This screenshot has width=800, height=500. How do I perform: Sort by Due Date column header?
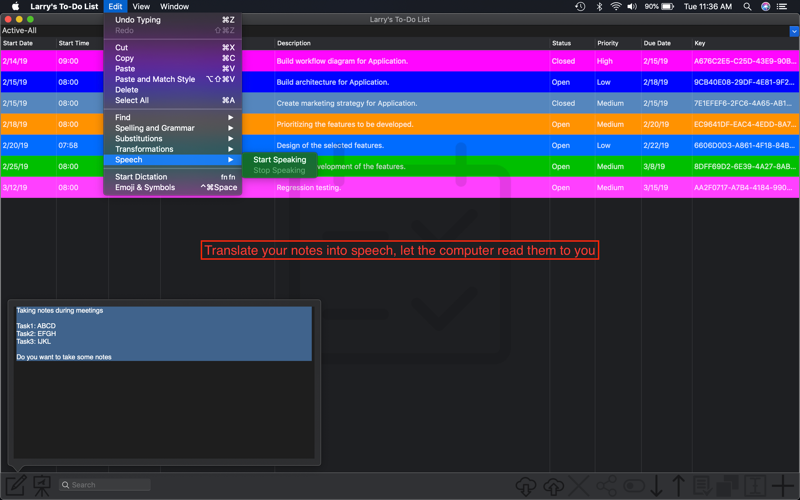[666, 43]
